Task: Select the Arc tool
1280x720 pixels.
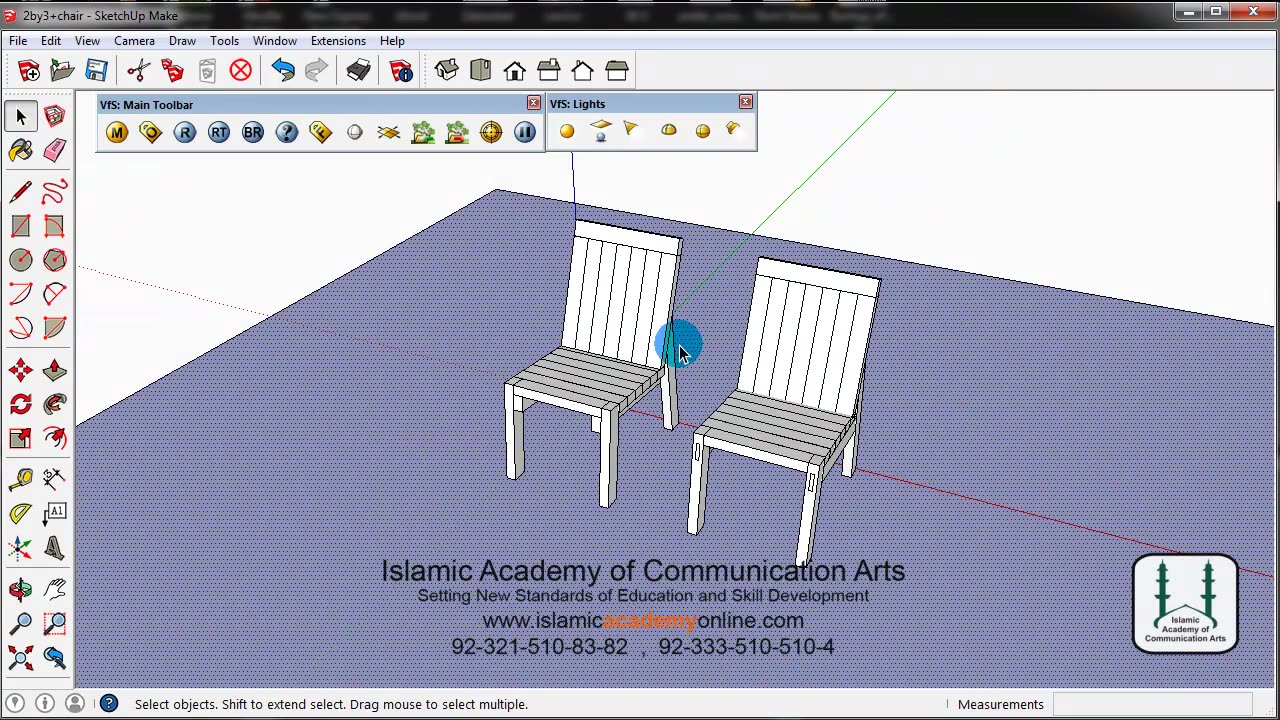Action: click(21, 294)
